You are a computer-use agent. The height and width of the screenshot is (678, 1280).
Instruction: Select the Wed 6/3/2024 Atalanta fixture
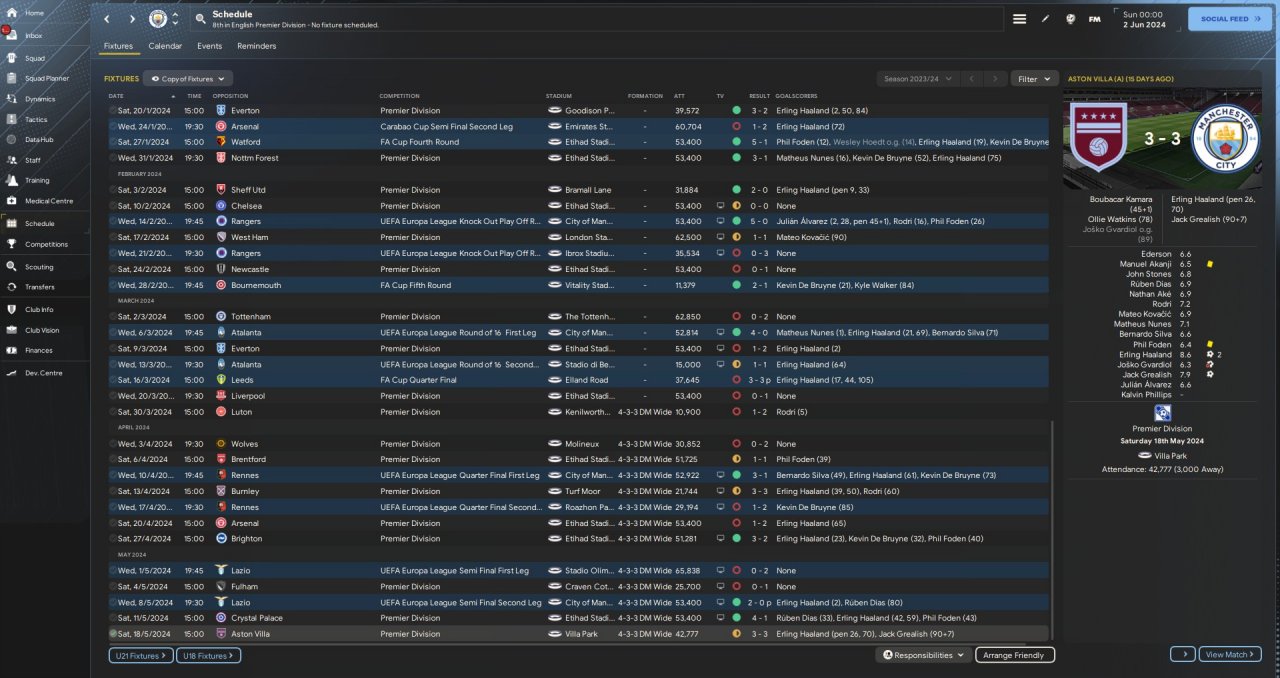click(x=580, y=333)
